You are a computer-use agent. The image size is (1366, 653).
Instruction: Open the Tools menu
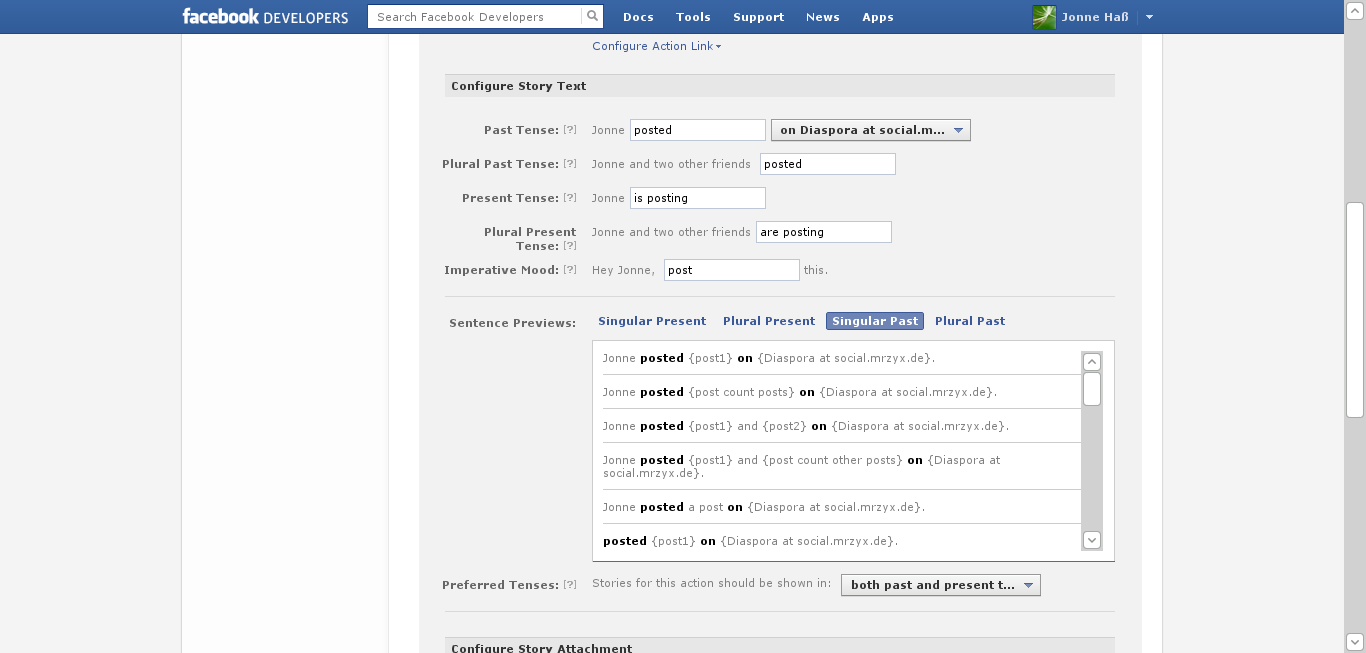(693, 17)
